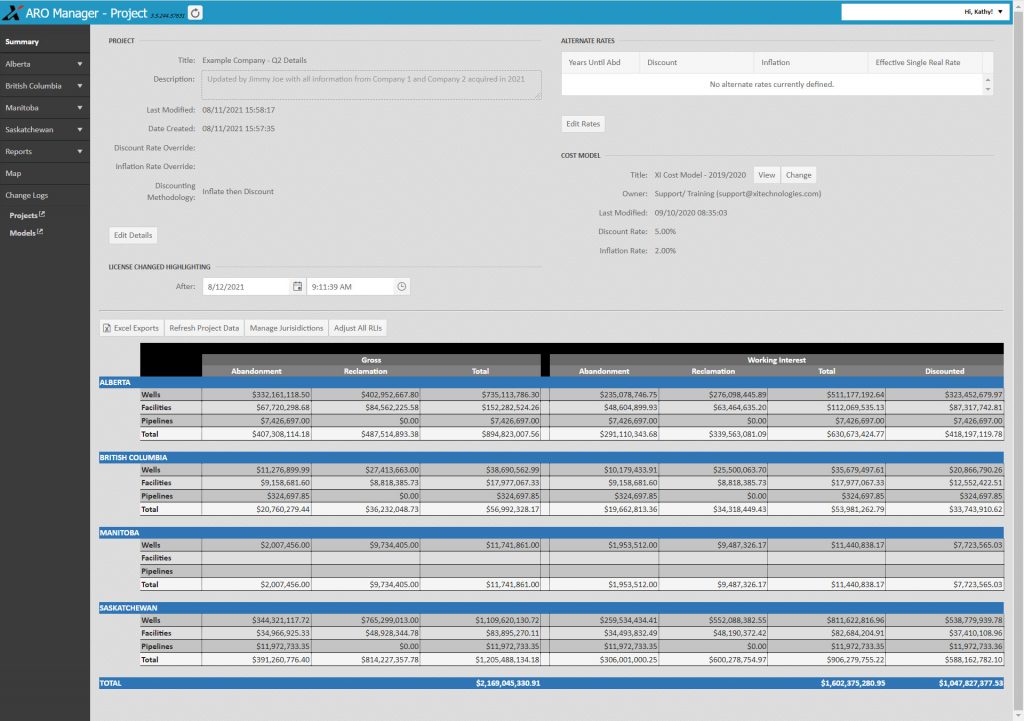Click the Alternate Rates table scrollbar down arrow
Viewport: 1024px width, 721px height.
pos(987,89)
